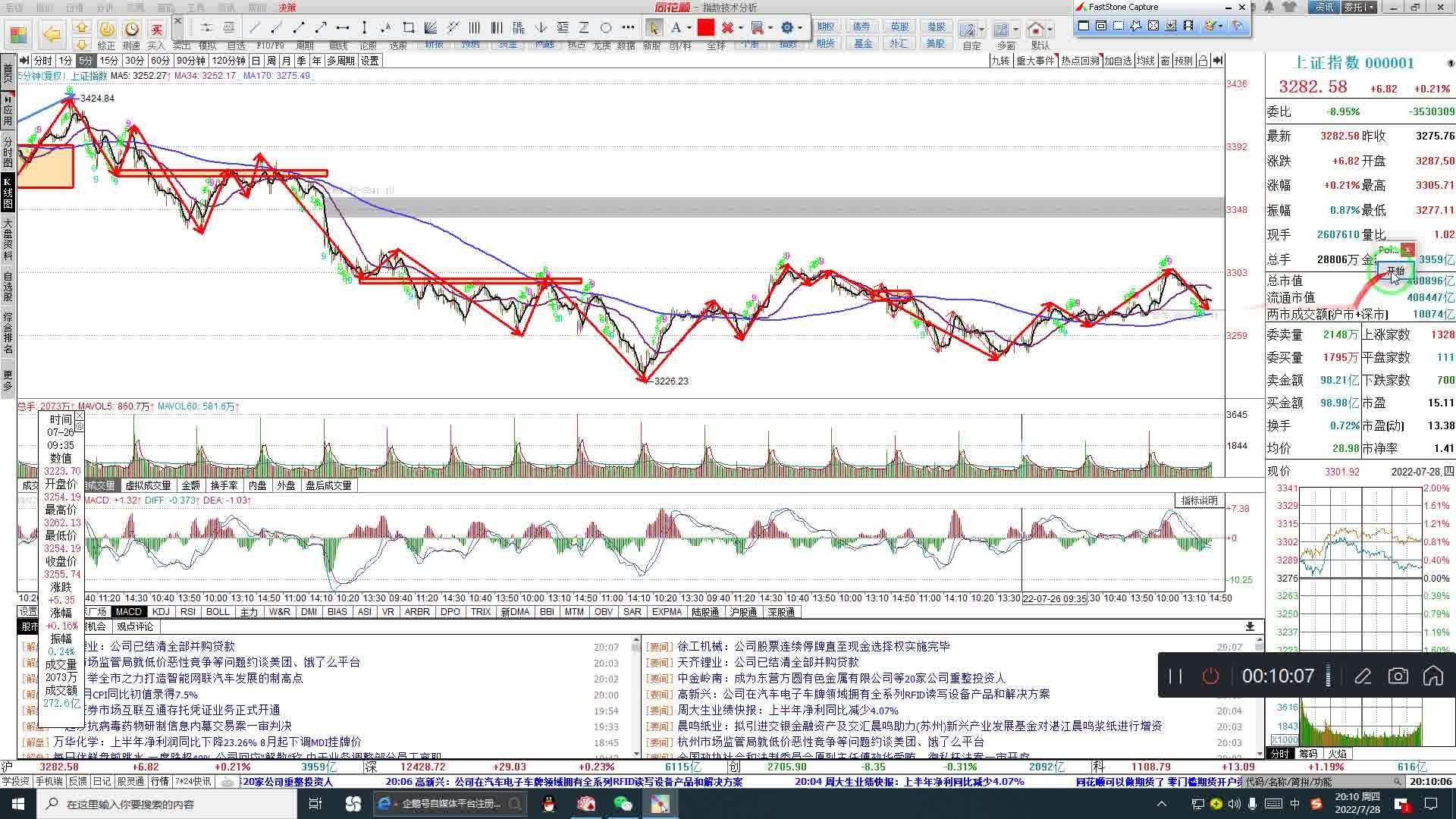Switch indicator to KDJ tab
Screen dimensions: 1456x819
[161, 611]
